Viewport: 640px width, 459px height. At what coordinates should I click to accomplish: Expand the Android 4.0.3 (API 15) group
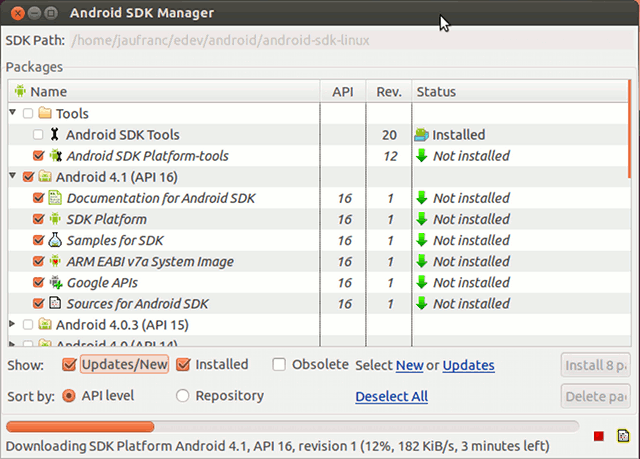(12, 324)
